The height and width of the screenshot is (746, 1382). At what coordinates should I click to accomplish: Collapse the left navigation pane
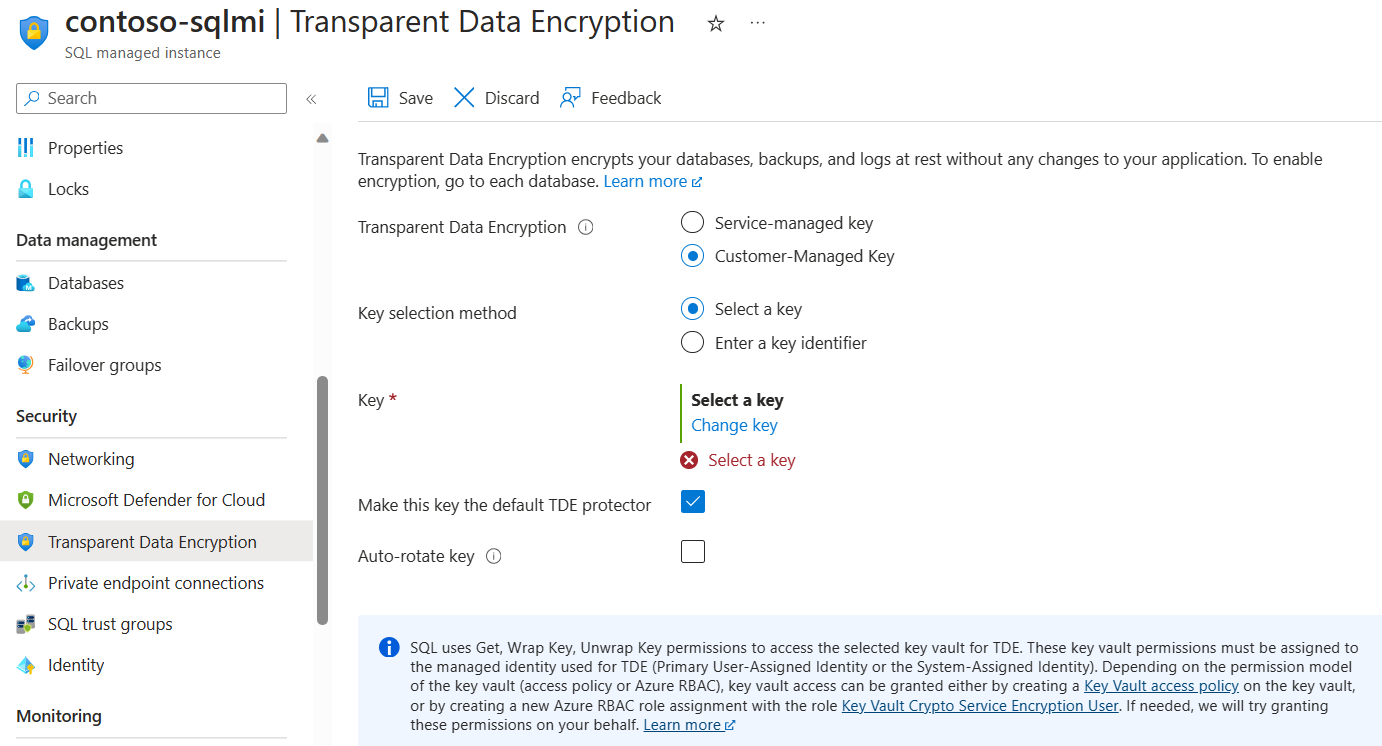(x=311, y=98)
